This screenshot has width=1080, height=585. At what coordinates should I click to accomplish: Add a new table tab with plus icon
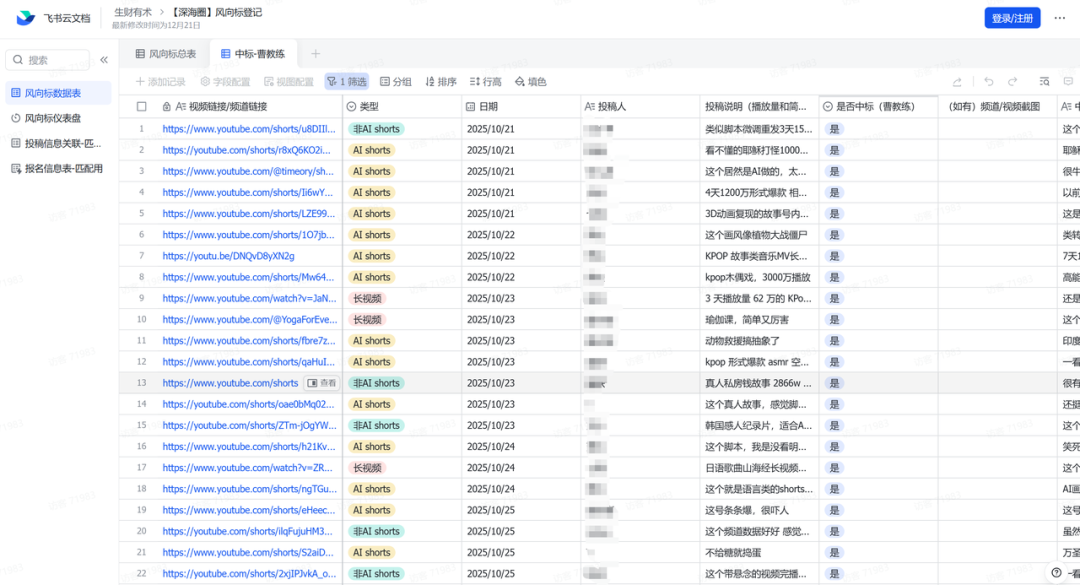coord(315,54)
